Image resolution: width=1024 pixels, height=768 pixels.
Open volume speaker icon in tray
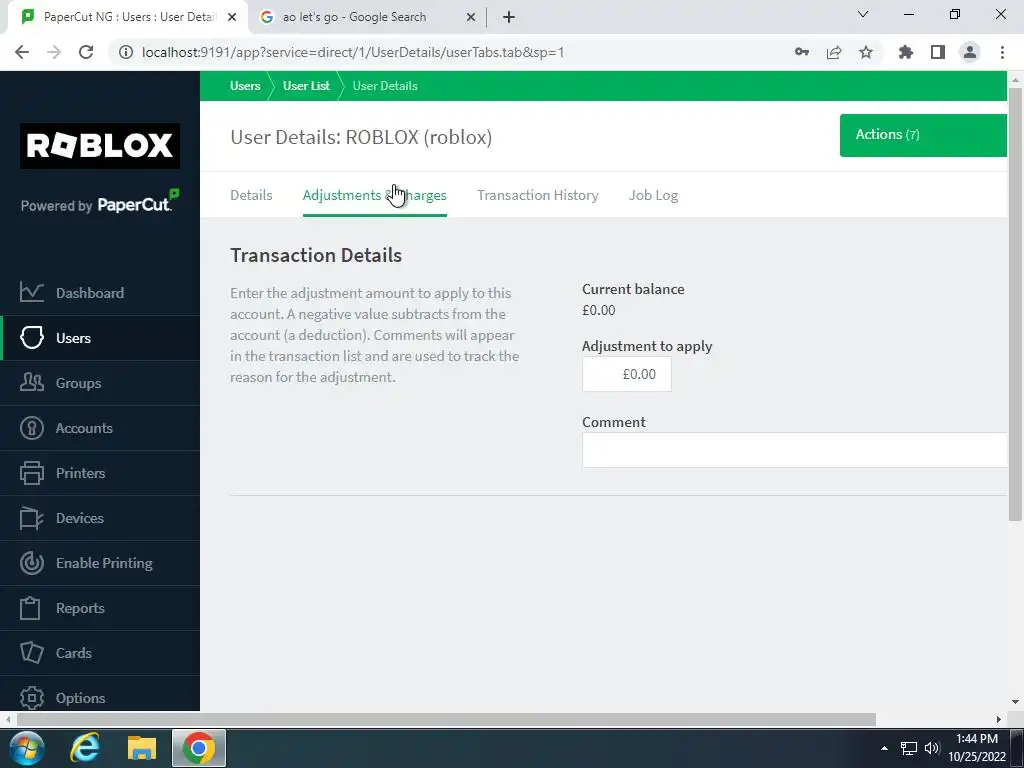932,748
